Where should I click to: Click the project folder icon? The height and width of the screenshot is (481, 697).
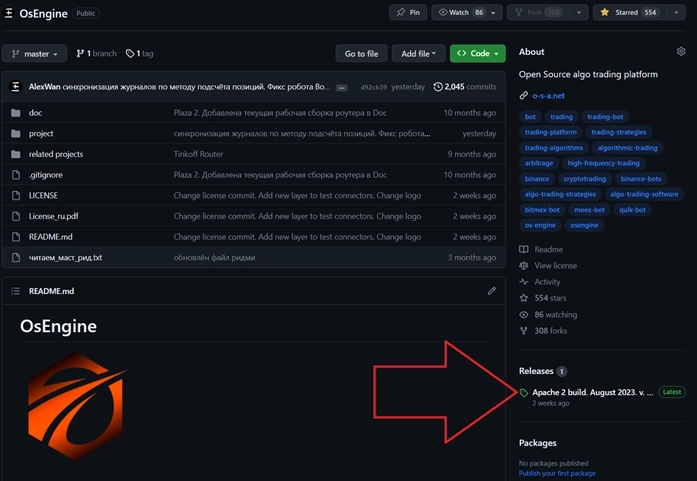point(16,133)
